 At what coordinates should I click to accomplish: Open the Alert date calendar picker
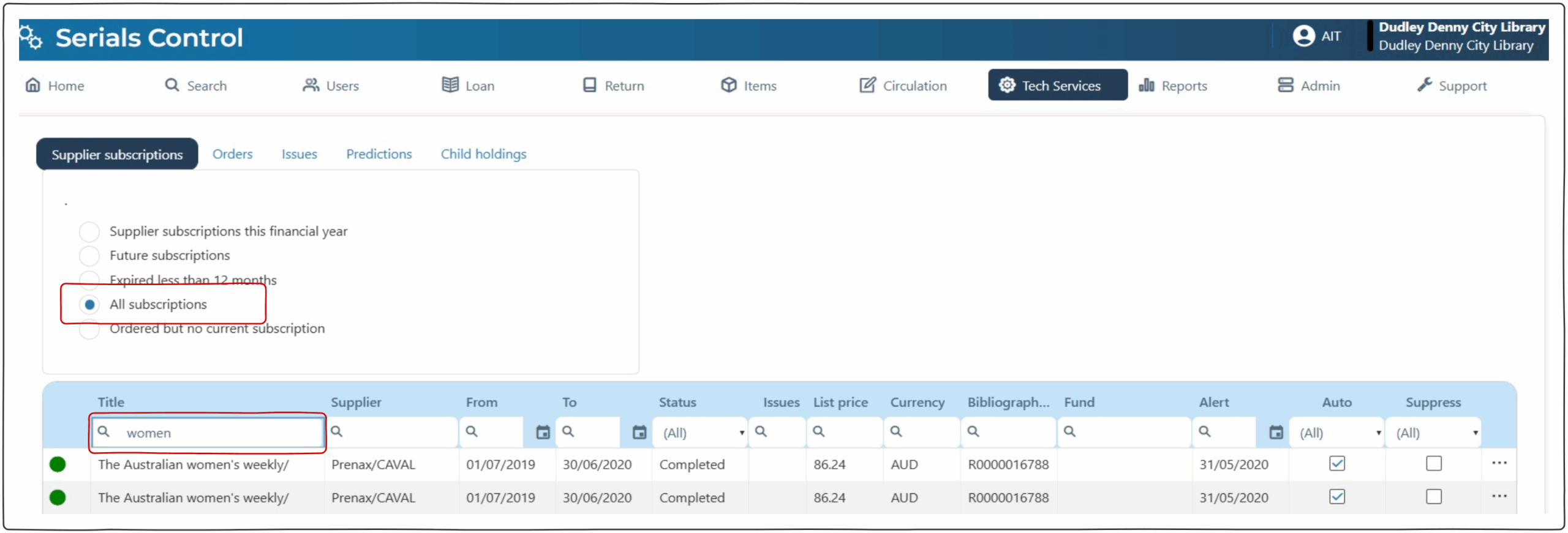click(x=1275, y=433)
